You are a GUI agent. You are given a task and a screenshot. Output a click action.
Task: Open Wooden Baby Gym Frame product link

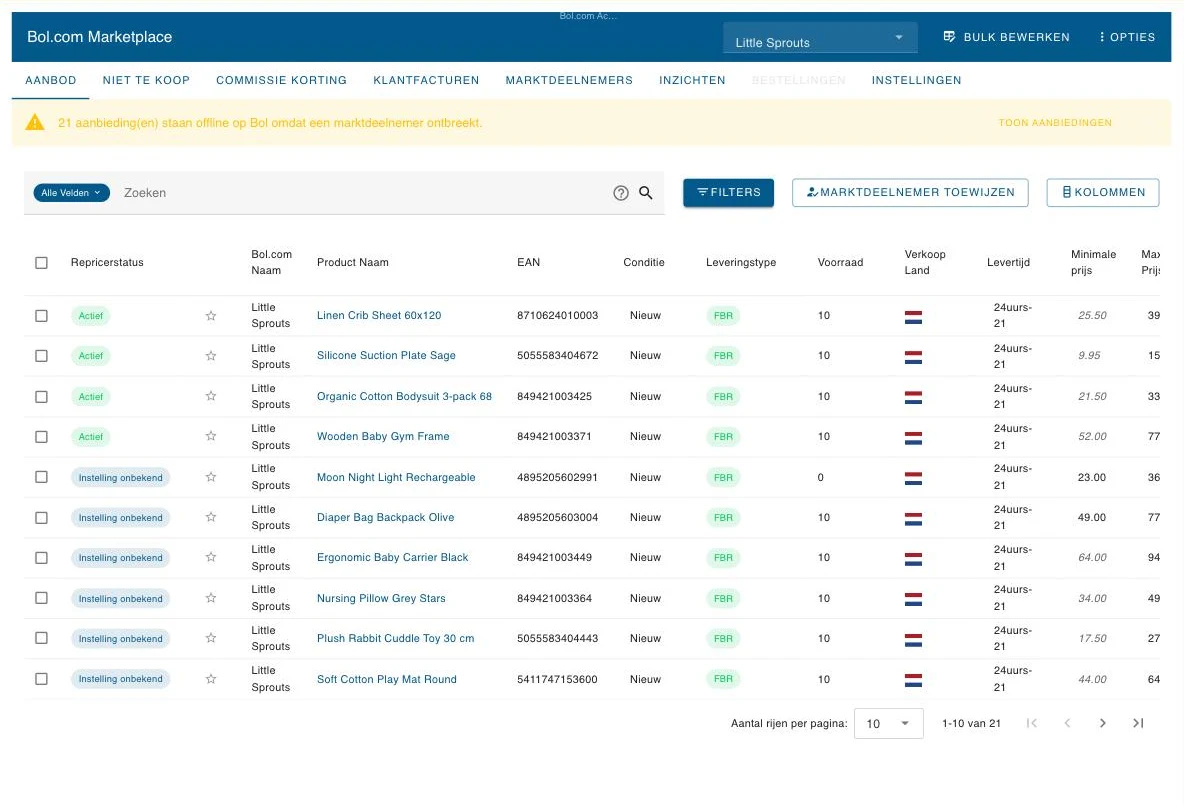[x=383, y=436]
